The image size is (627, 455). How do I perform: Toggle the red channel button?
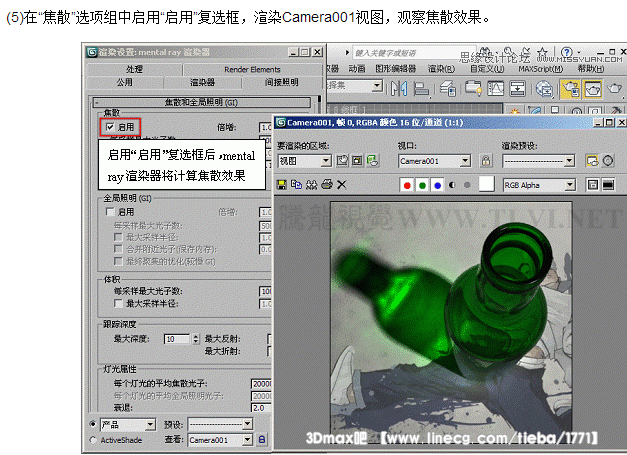[x=407, y=185]
